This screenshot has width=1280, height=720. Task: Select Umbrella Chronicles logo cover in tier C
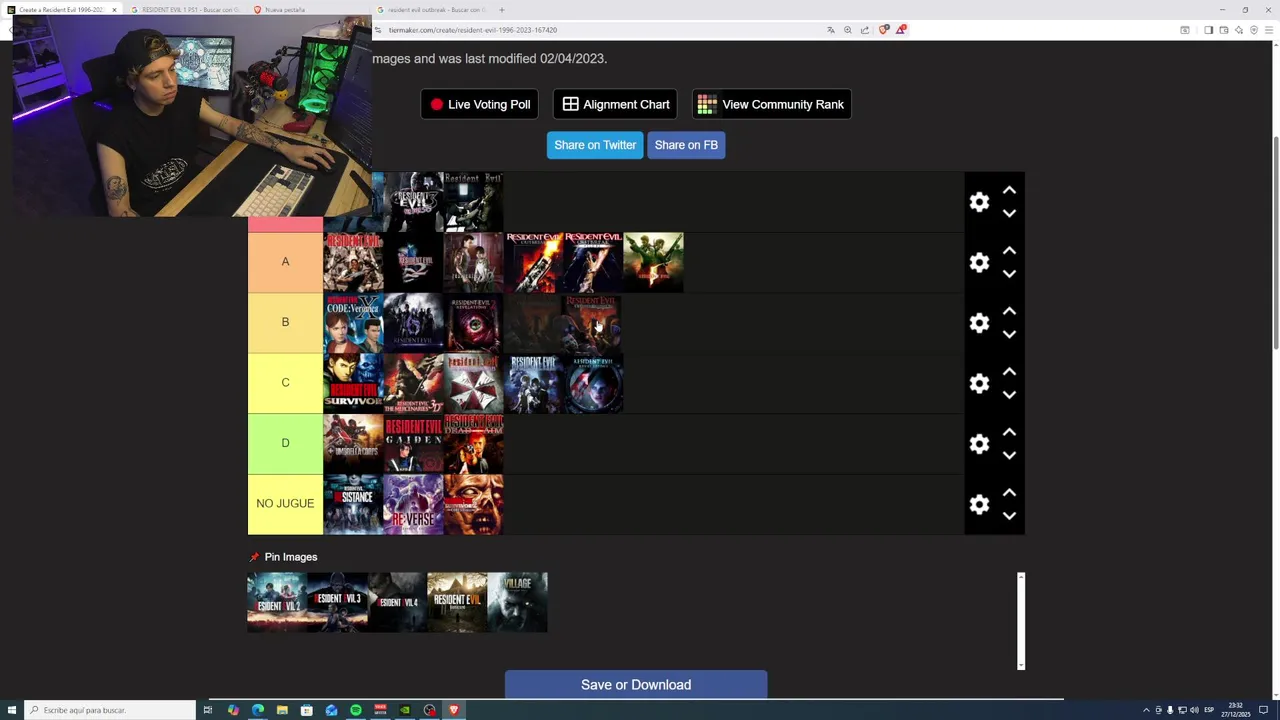pos(473,383)
